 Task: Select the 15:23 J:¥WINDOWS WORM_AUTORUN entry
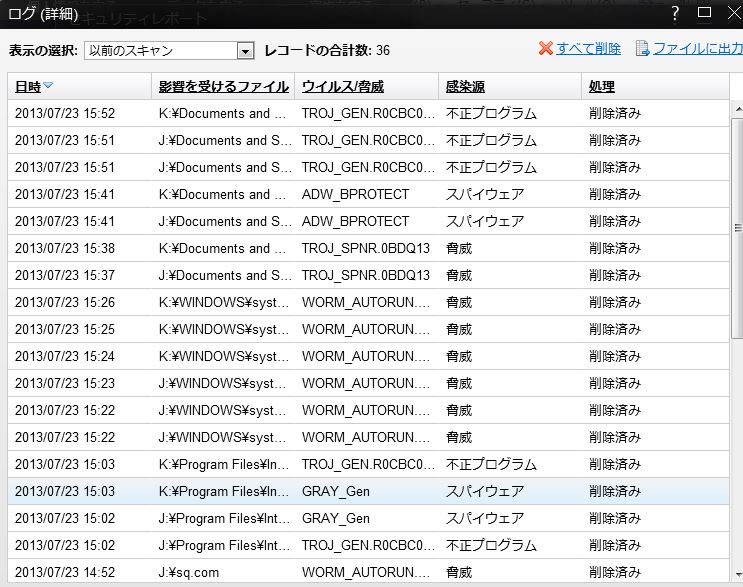tap(368, 383)
